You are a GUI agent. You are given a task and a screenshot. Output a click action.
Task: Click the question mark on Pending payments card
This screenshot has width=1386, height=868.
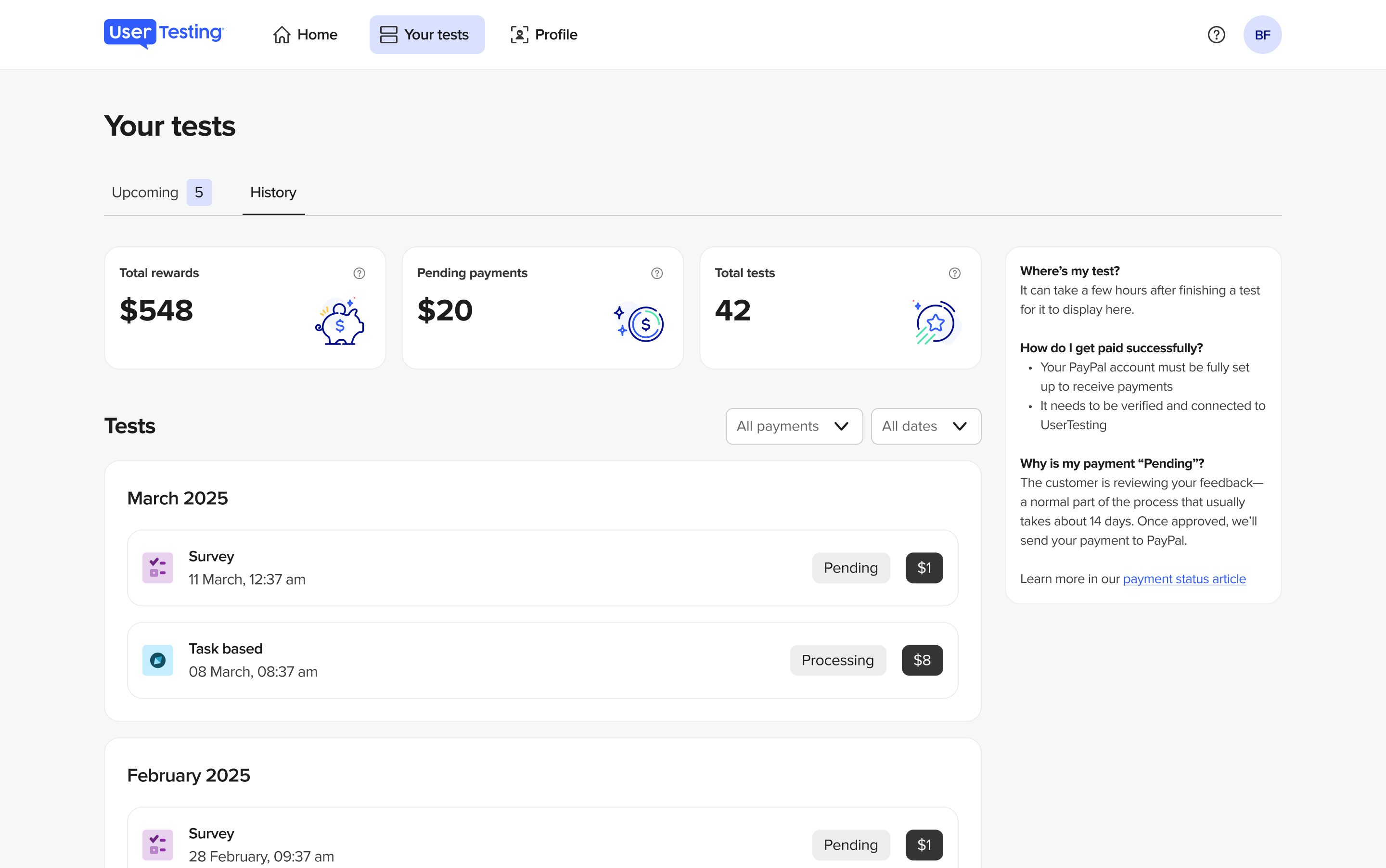point(656,273)
